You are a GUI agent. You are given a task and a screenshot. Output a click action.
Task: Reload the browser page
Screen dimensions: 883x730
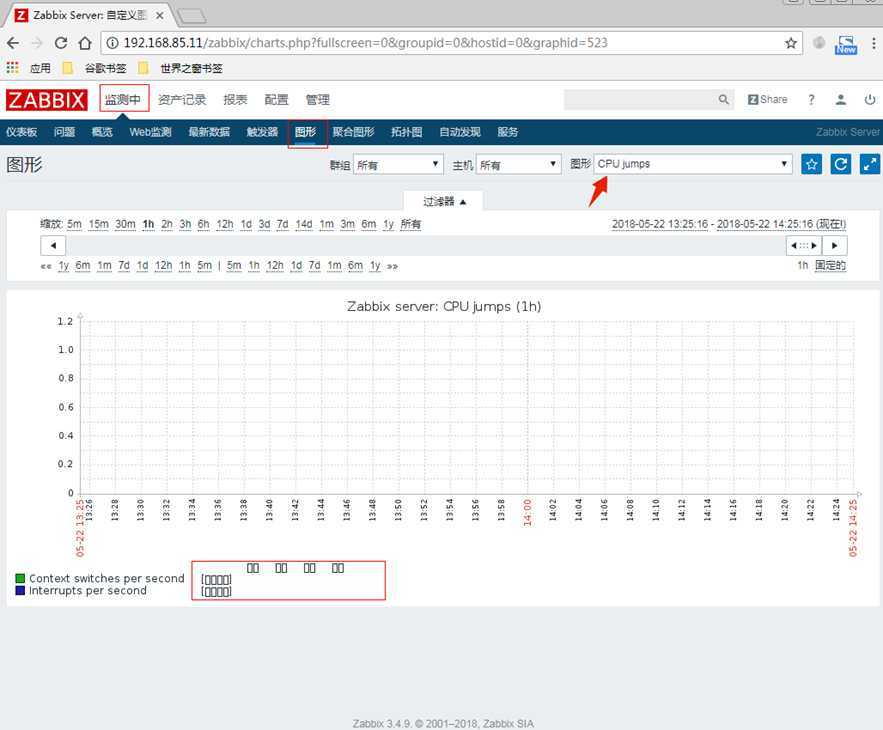(61, 43)
